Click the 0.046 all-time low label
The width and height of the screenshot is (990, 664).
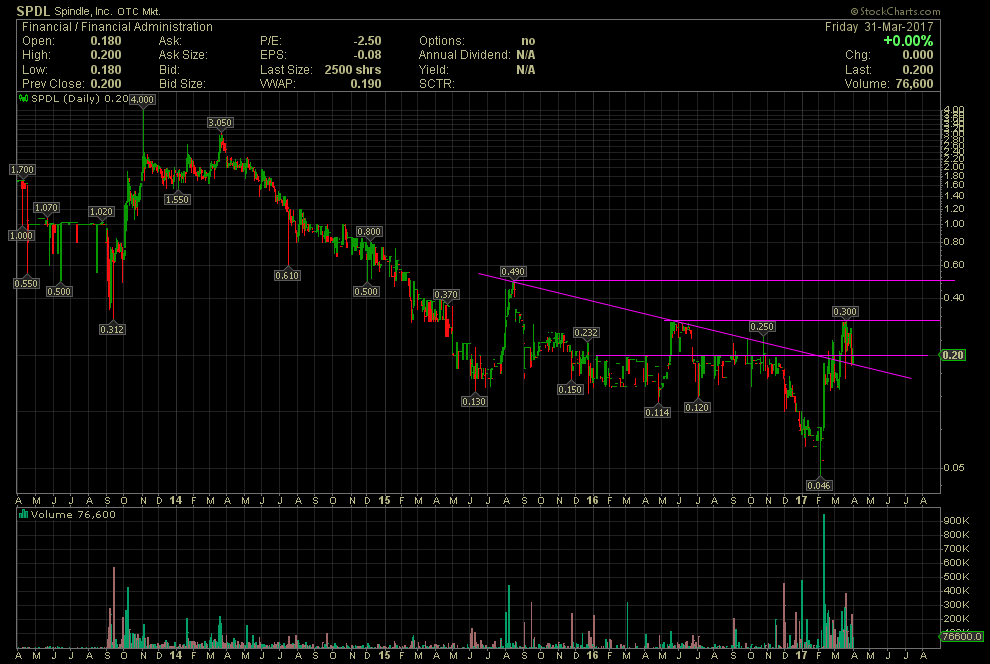(819, 485)
